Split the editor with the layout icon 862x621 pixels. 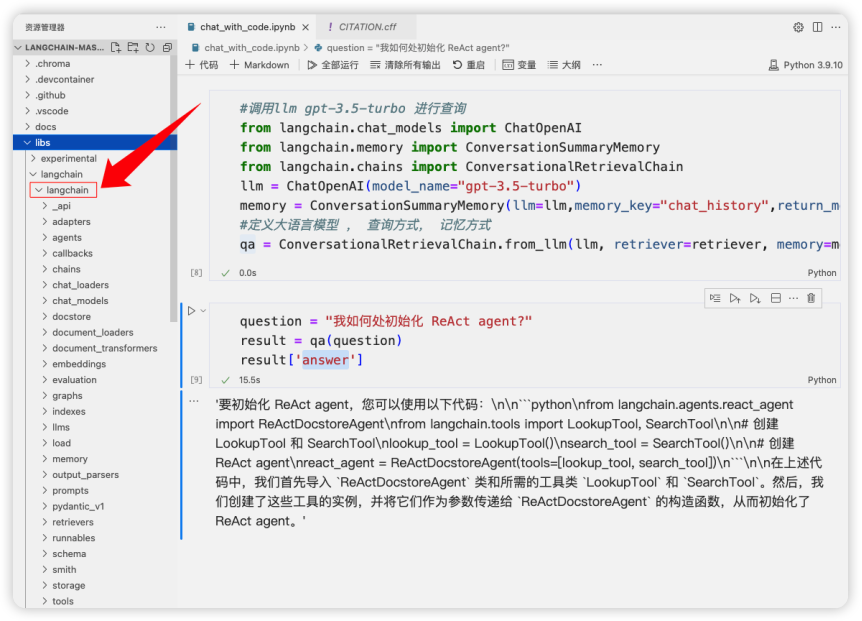tap(817, 27)
